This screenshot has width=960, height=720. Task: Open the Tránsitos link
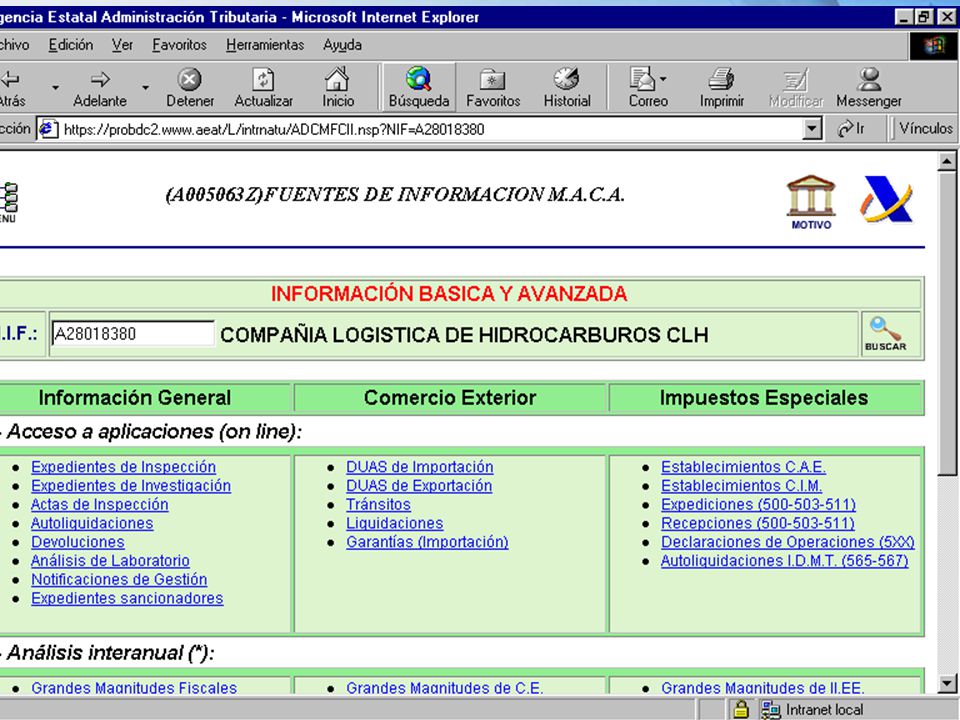(x=378, y=504)
